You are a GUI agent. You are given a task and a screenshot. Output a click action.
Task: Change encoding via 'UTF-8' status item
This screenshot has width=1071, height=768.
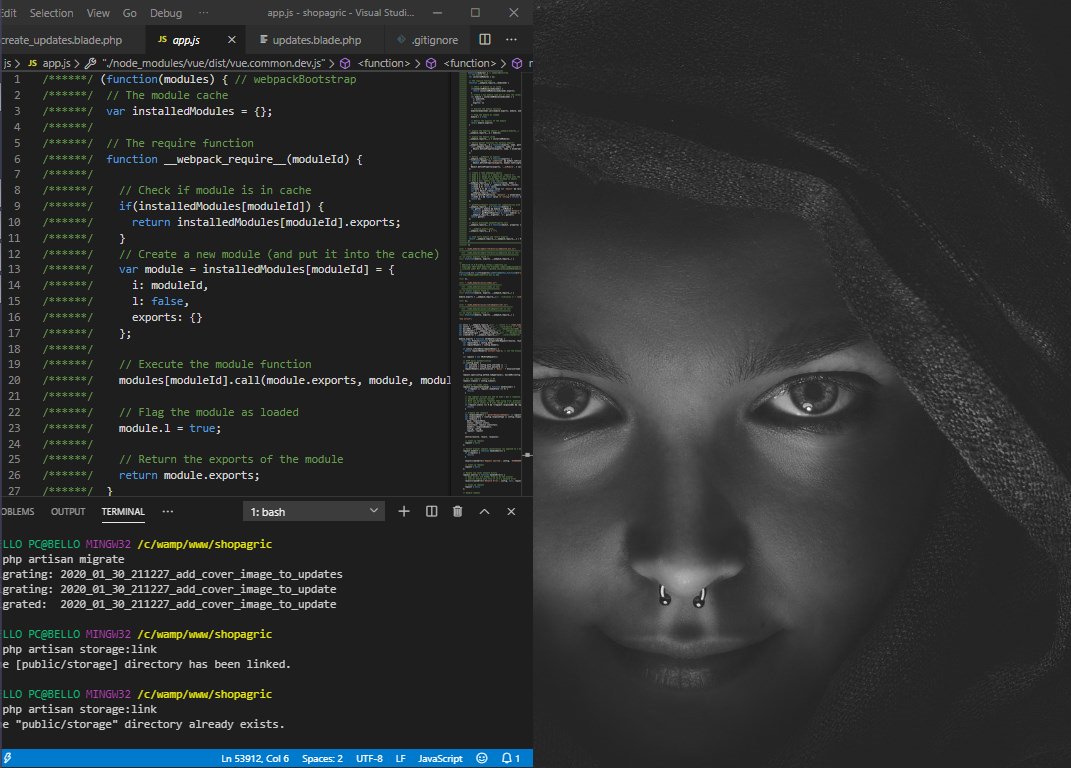[x=369, y=758]
